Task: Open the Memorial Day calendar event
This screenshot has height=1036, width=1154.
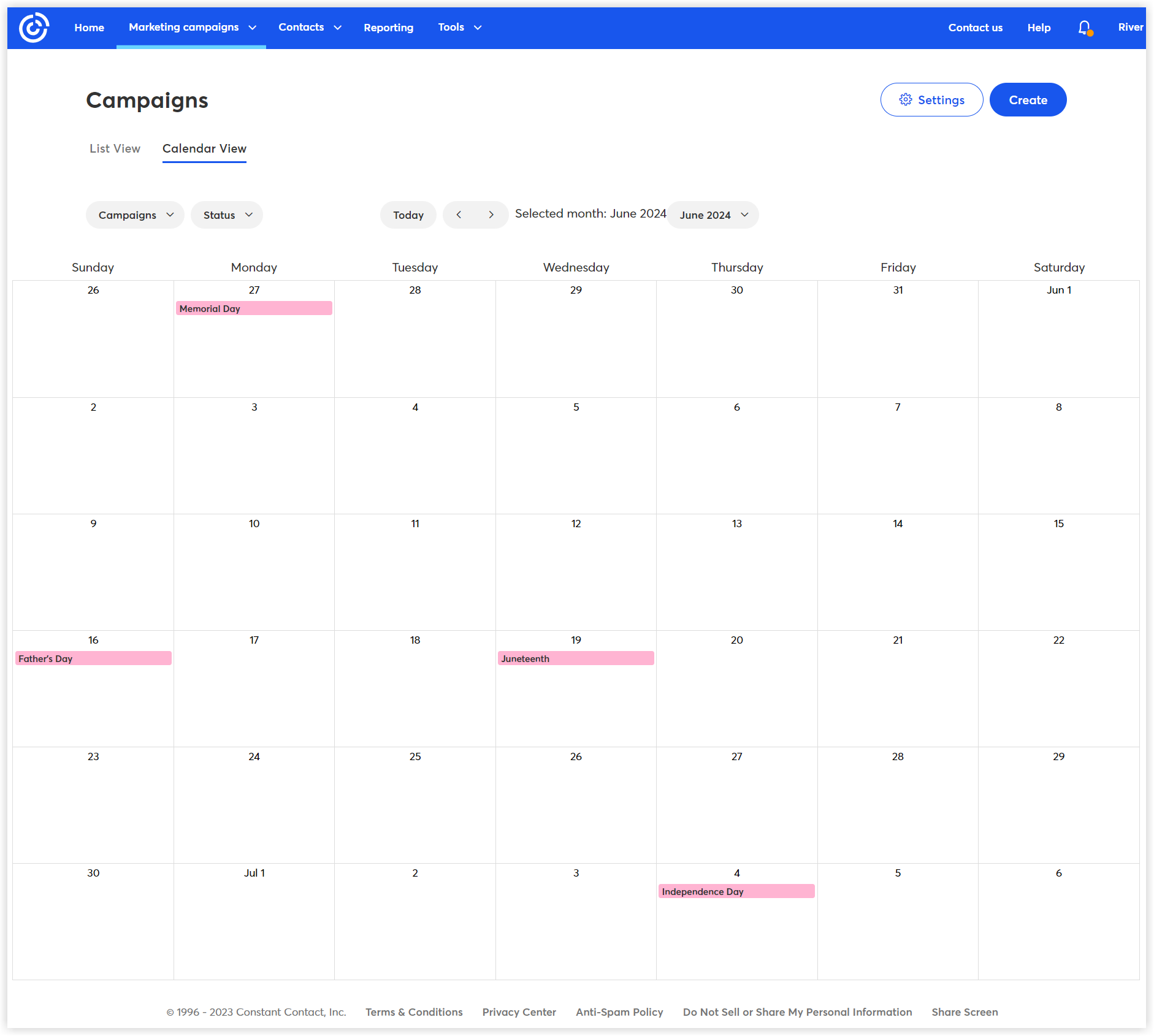Action: pos(254,308)
